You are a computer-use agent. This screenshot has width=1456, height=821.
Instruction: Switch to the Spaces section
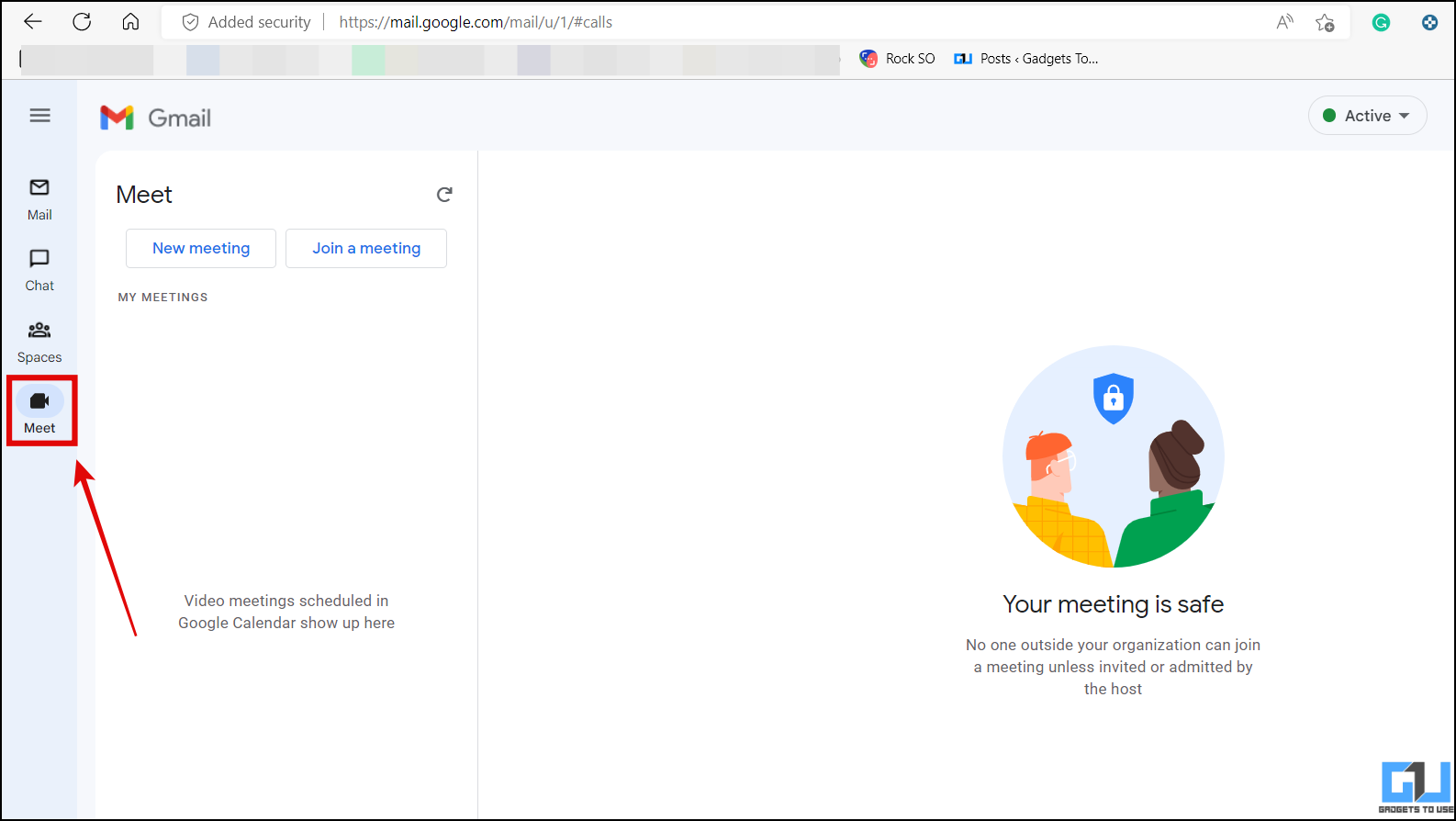39,342
